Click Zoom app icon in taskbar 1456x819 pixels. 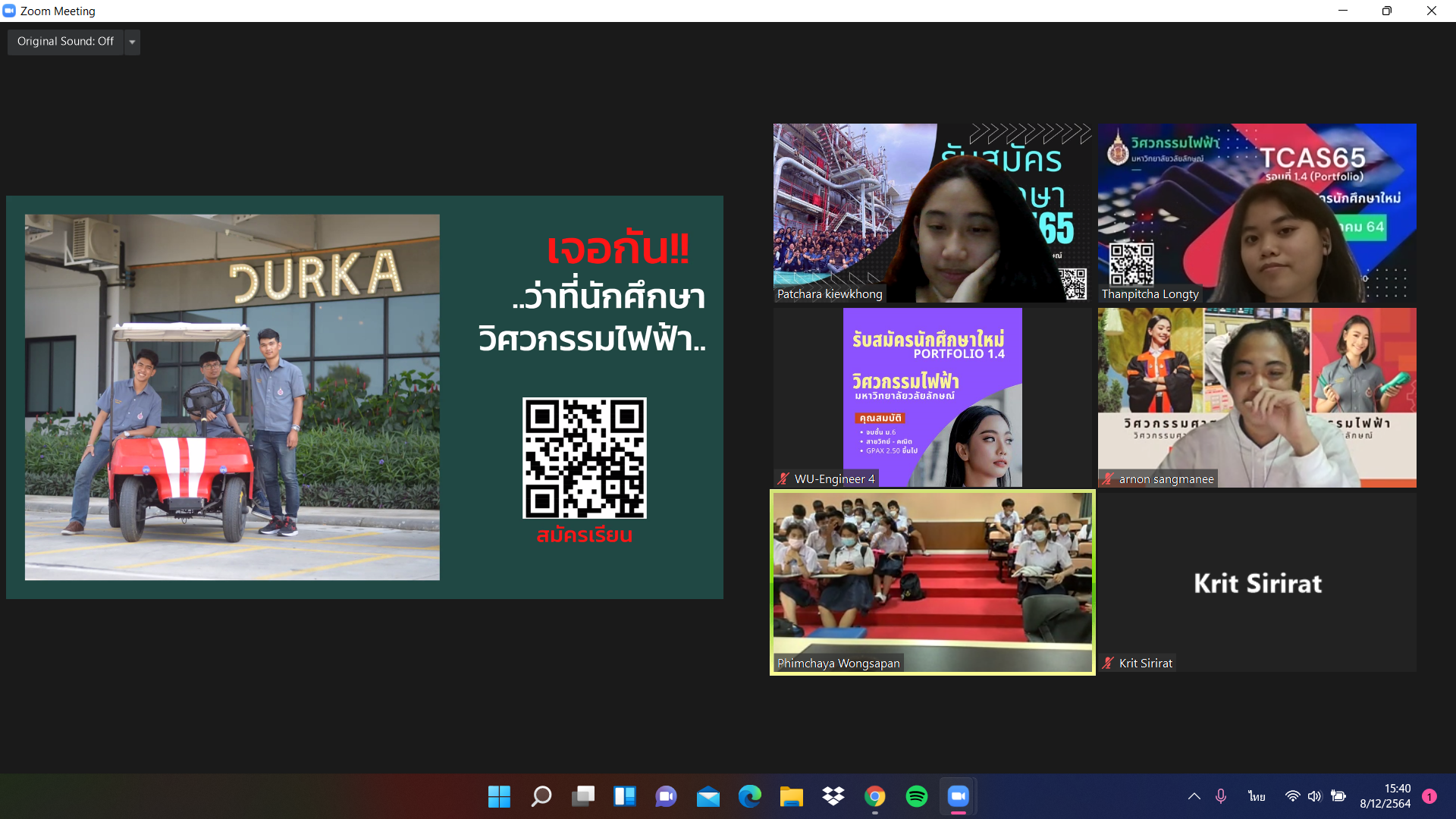tap(958, 796)
